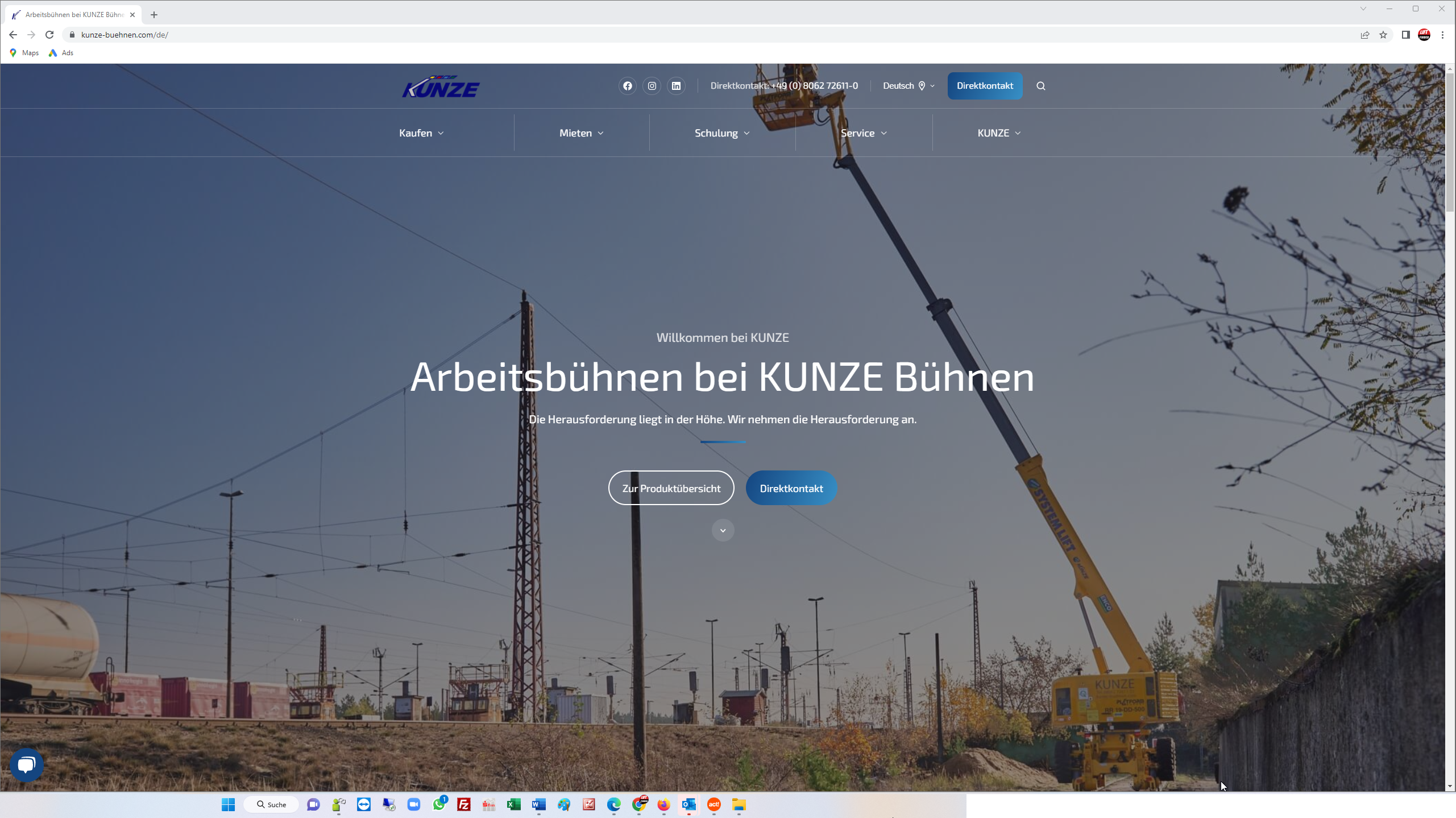Launch FileZilla from the taskbar

[x=464, y=804]
